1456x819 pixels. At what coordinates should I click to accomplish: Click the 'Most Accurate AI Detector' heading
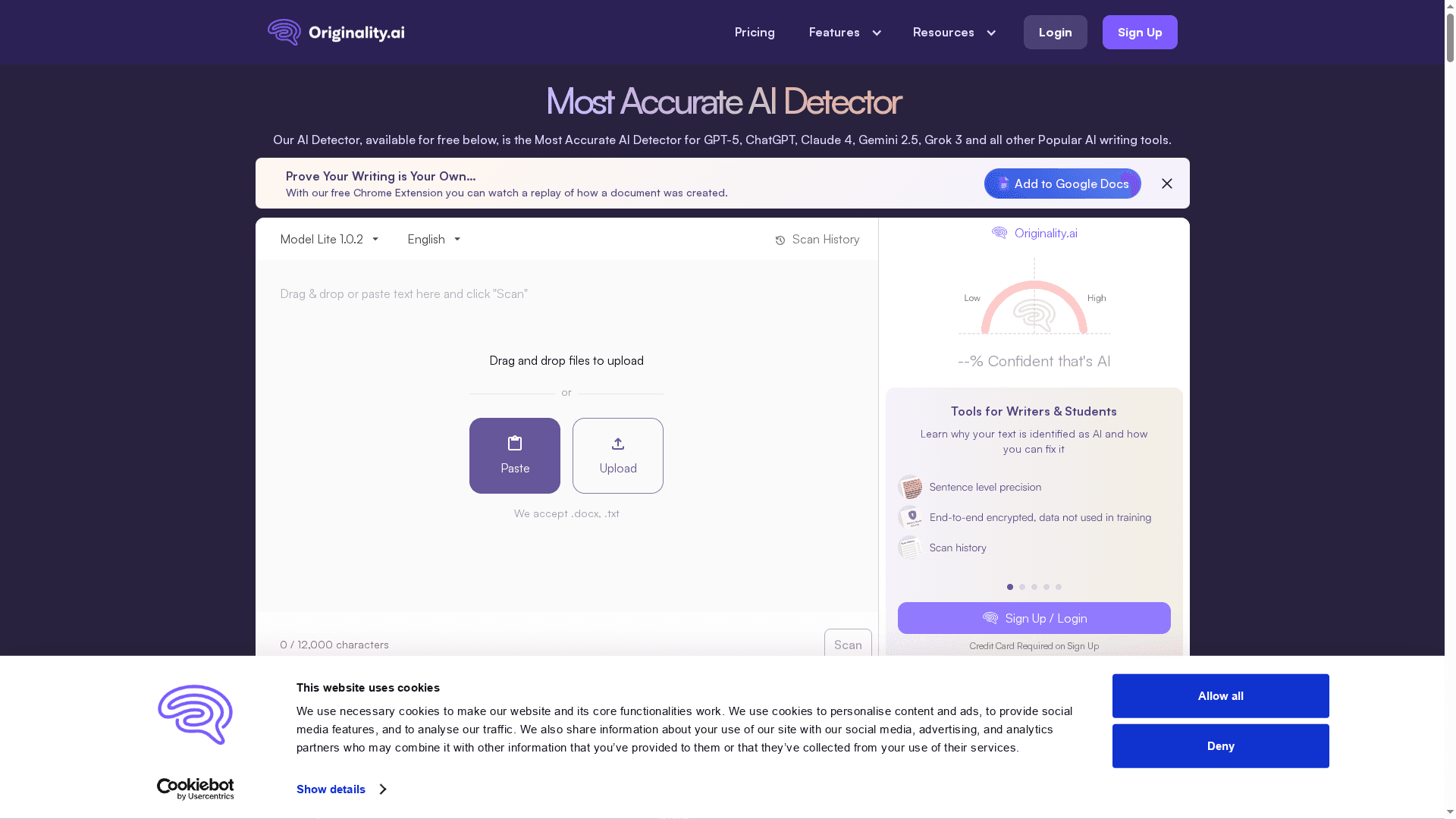point(723,101)
